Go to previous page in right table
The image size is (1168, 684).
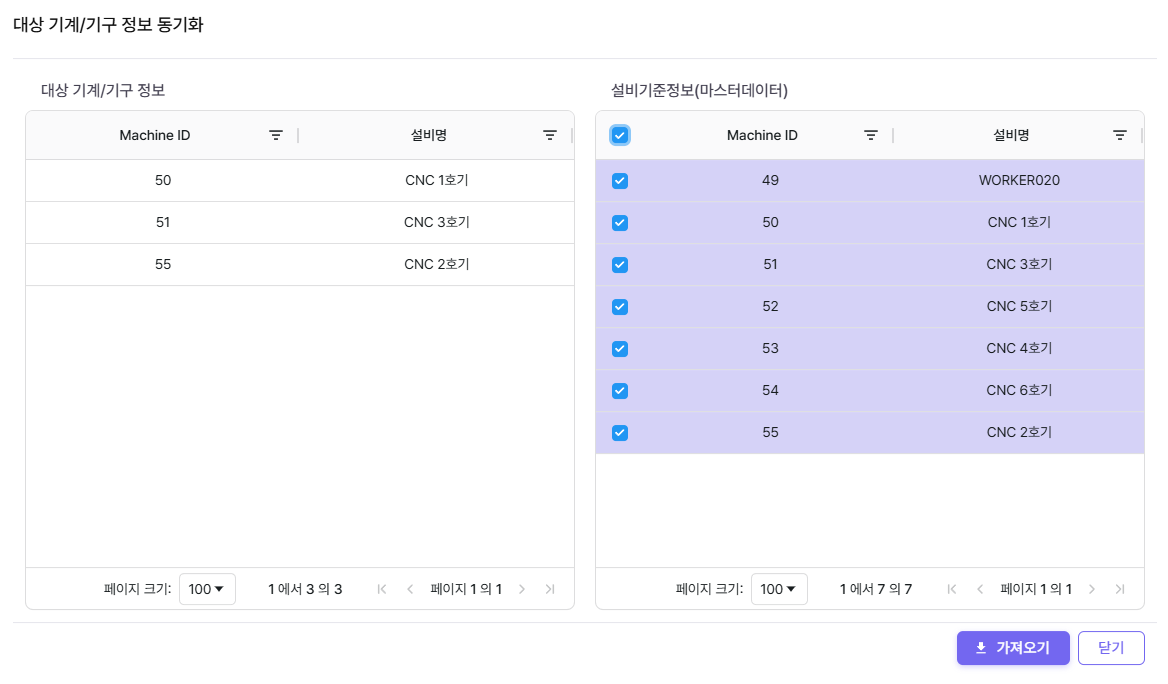[x=980, y=589]
